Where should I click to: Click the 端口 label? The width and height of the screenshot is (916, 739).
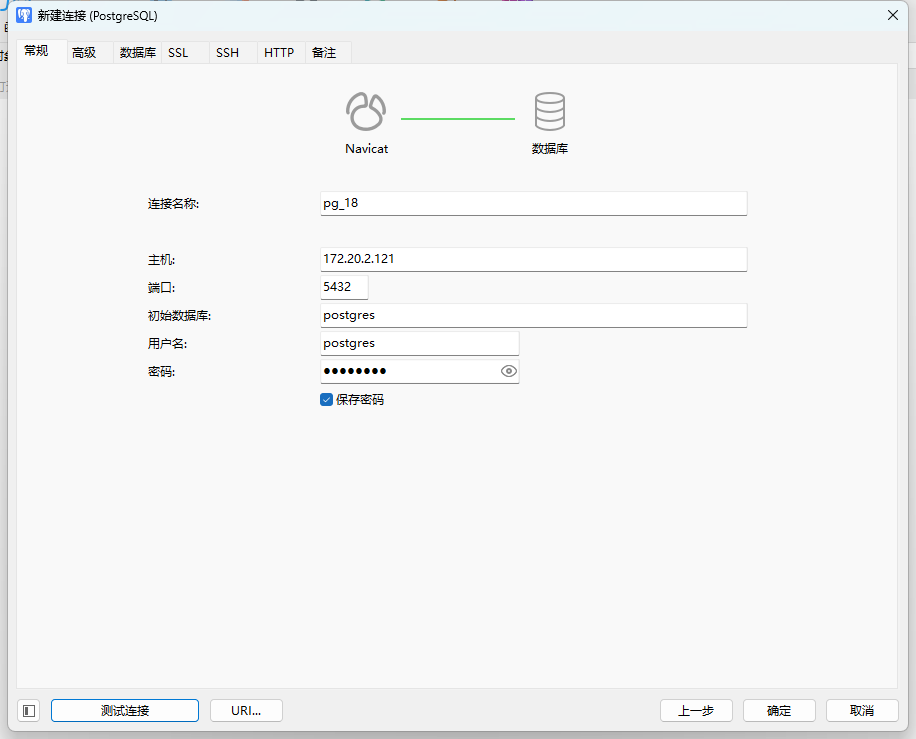click(x=161, y=287)
